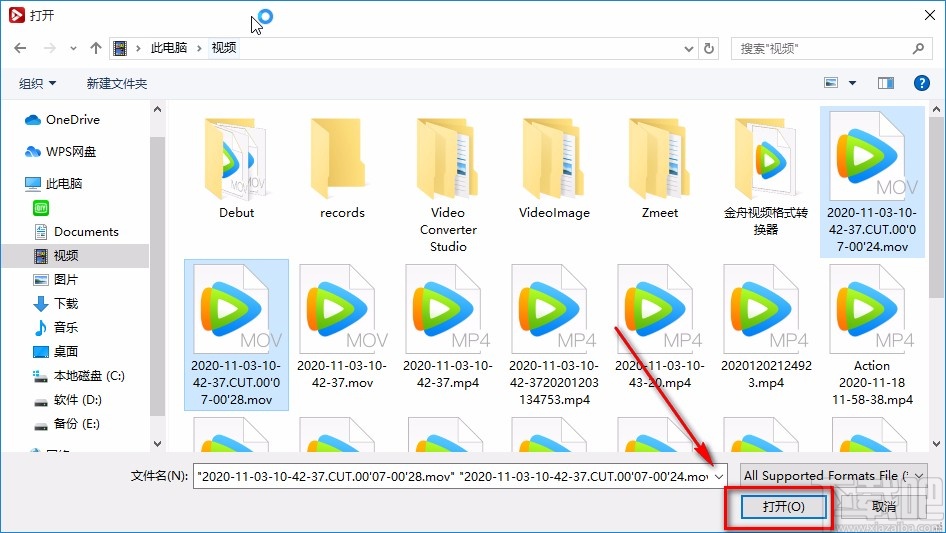Close the 打开 dialog
The height and width of the screenshot is (533, 946).
pos(930,15)
